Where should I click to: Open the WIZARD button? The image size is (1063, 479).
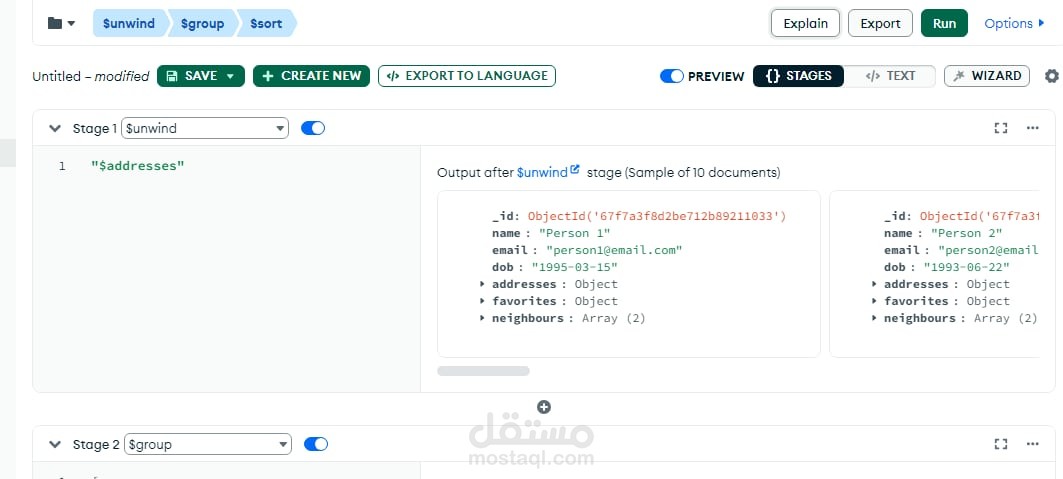pyautogui.click(x=987, y=76)
